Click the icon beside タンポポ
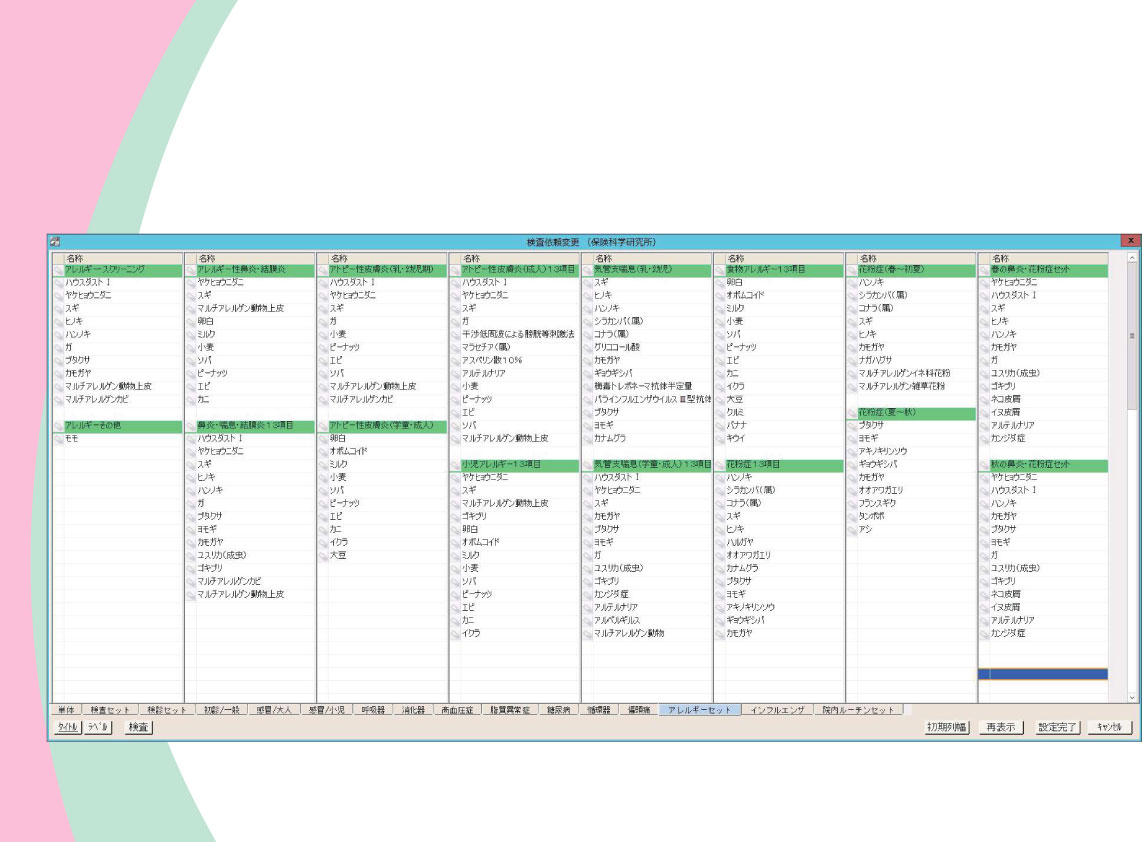The image size is (1142, 842). tap(852, 516)
